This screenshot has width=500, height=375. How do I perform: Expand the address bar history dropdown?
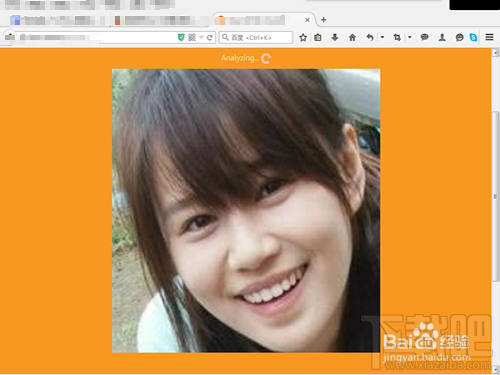click(x=201, y=38)
